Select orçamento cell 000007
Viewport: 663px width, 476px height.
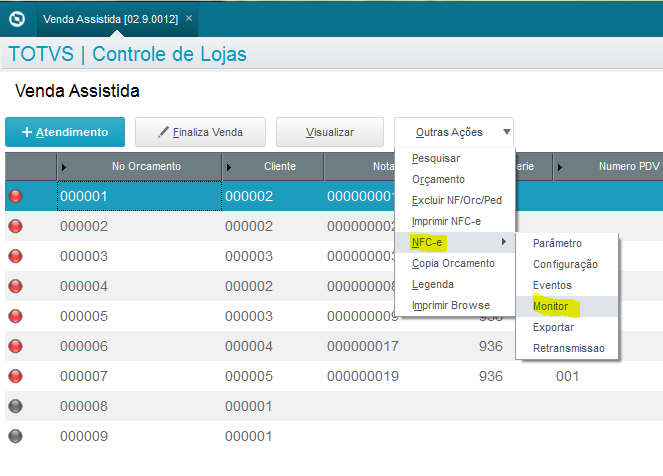pos(139,376)
